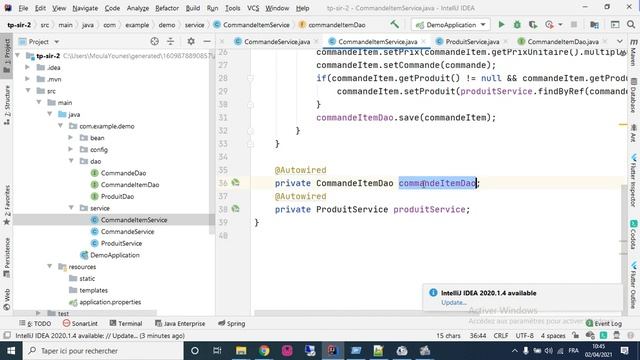
Task: Open the Java Enterprise tool window
Action: [180, 323]
